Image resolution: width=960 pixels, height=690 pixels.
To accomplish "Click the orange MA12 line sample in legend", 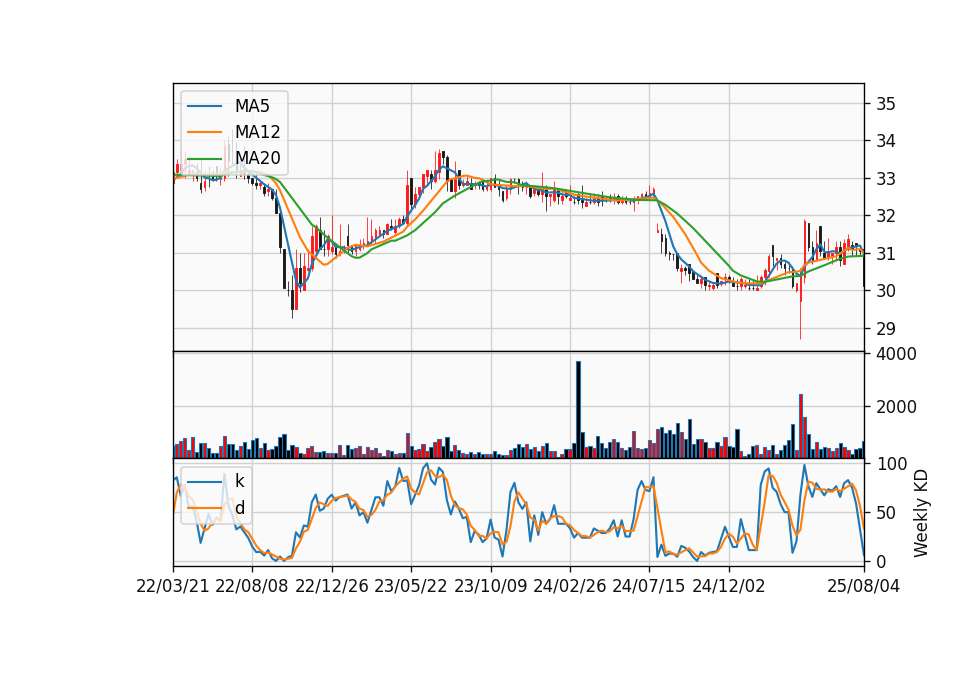I will click(204, 132).
